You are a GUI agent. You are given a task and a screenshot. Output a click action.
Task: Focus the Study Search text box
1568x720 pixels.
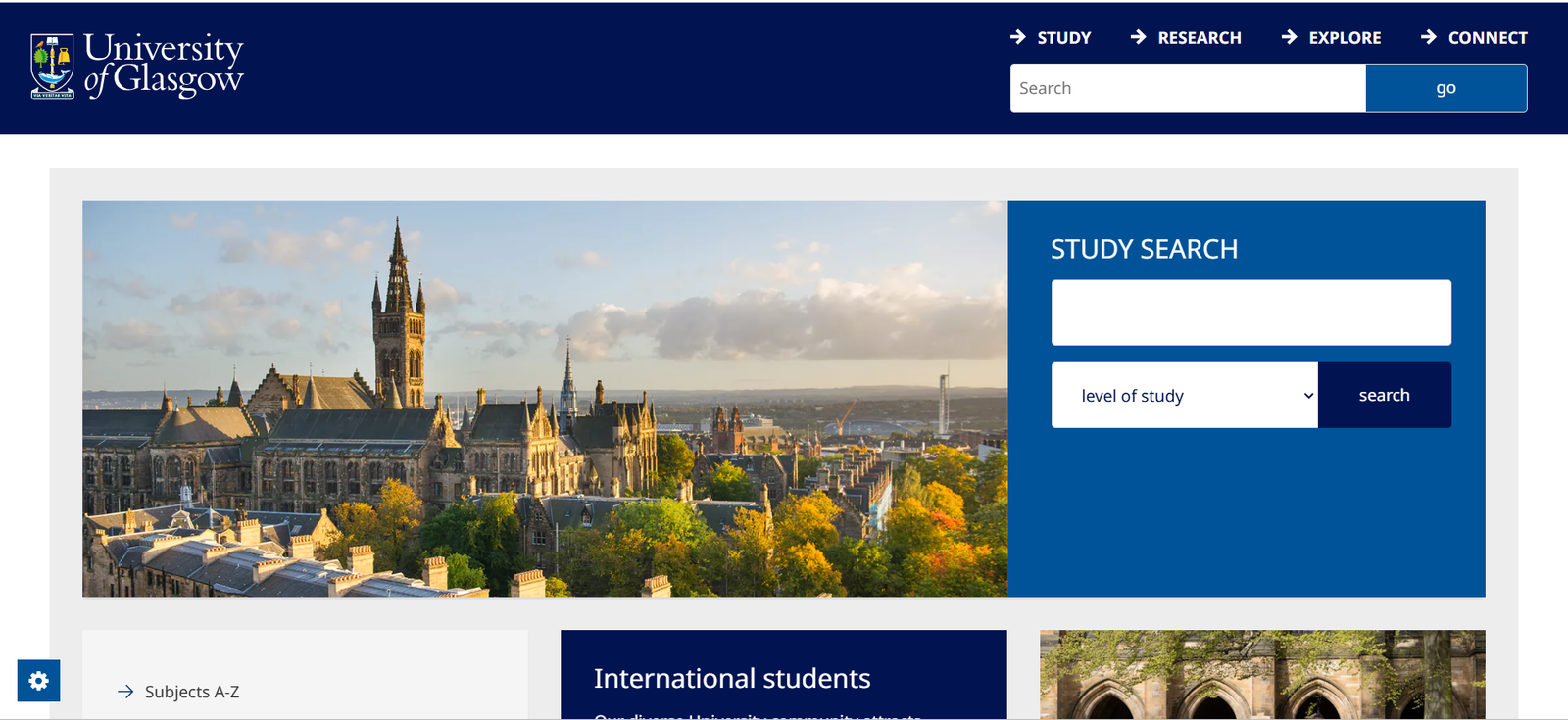point(1251,312)
